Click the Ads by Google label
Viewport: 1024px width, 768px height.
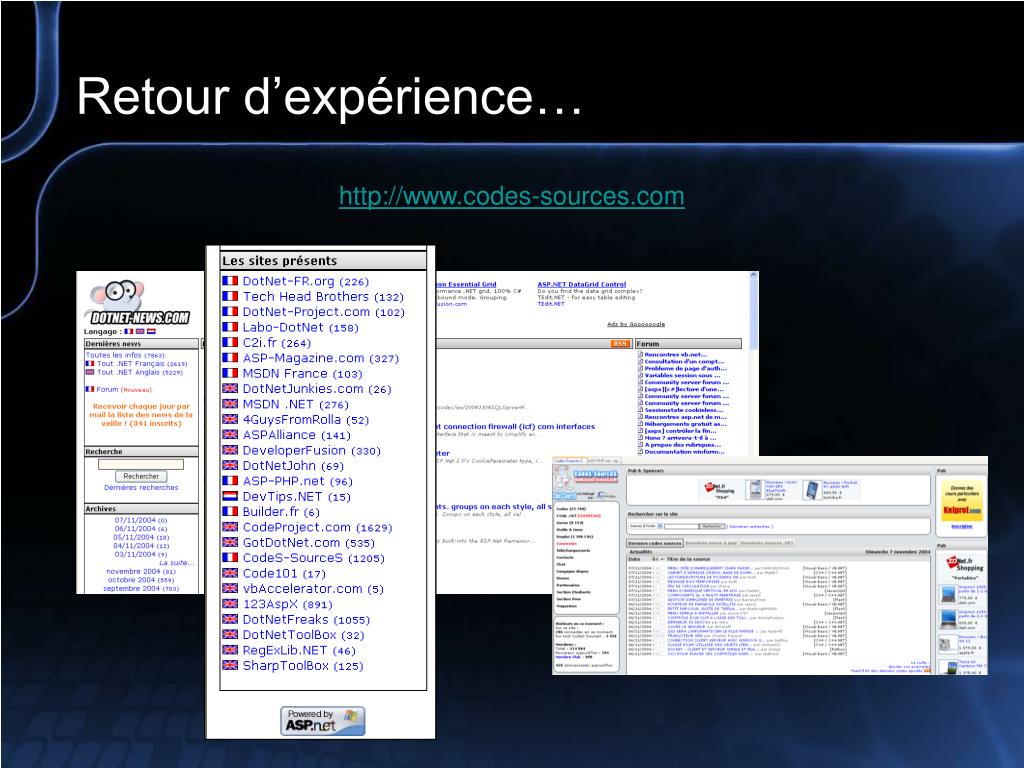click(635, 324)
